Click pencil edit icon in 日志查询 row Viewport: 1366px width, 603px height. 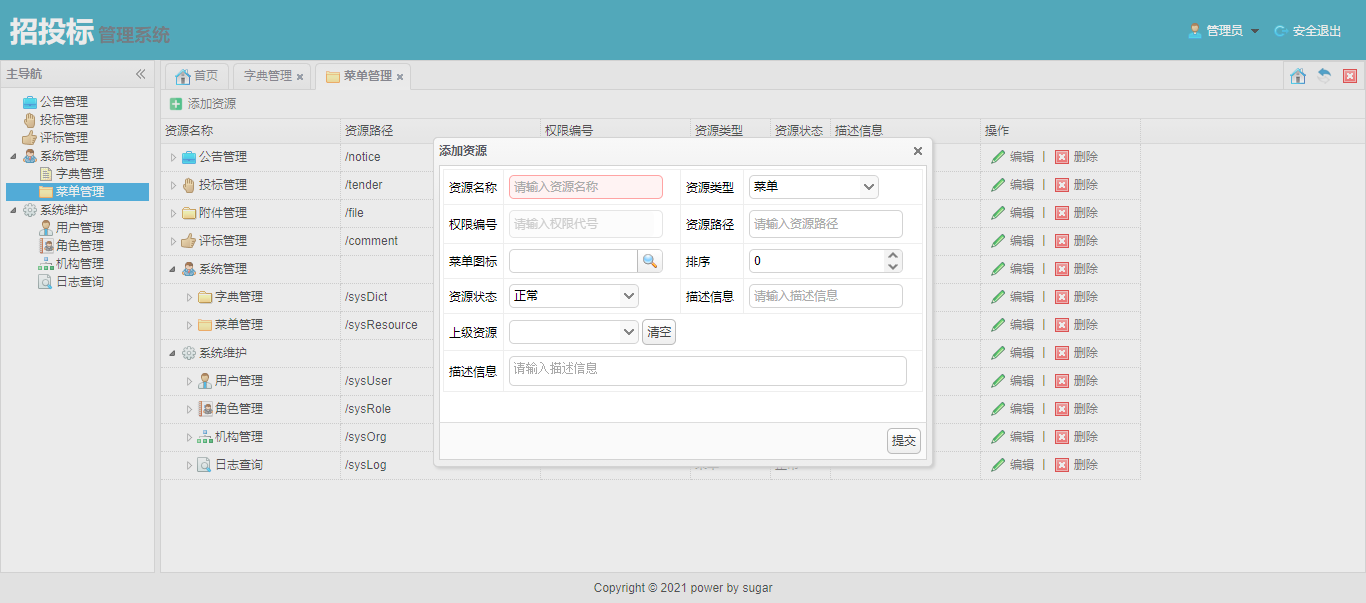pos(998,465)
